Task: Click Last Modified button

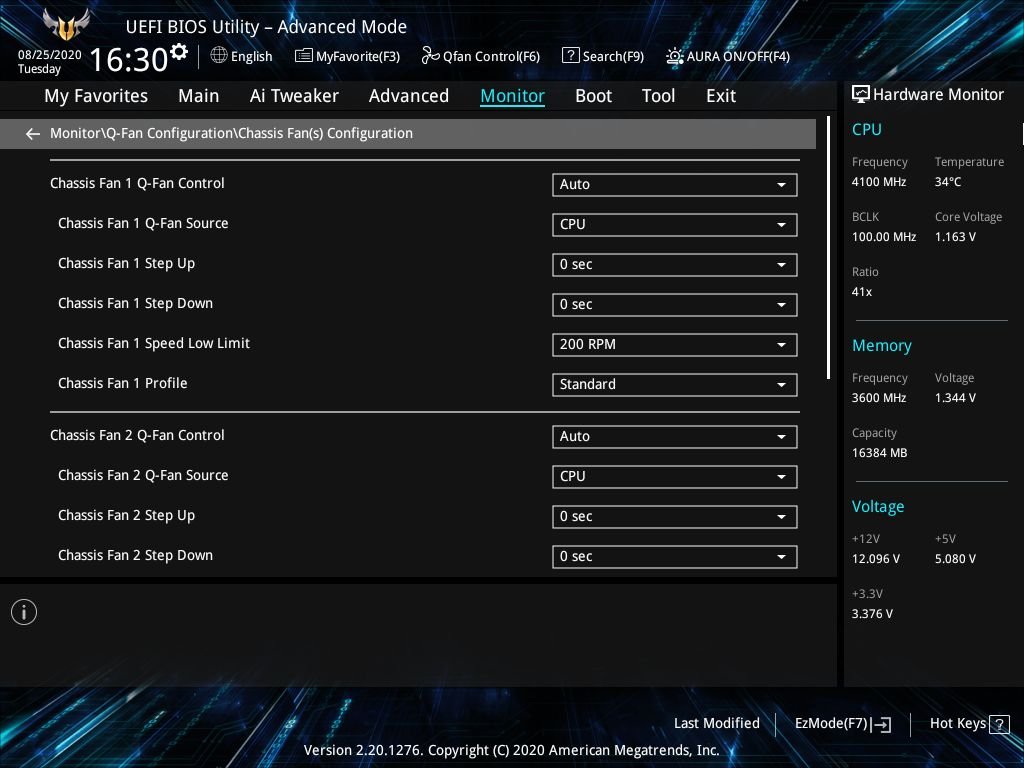Action: (x=716, y=724)
